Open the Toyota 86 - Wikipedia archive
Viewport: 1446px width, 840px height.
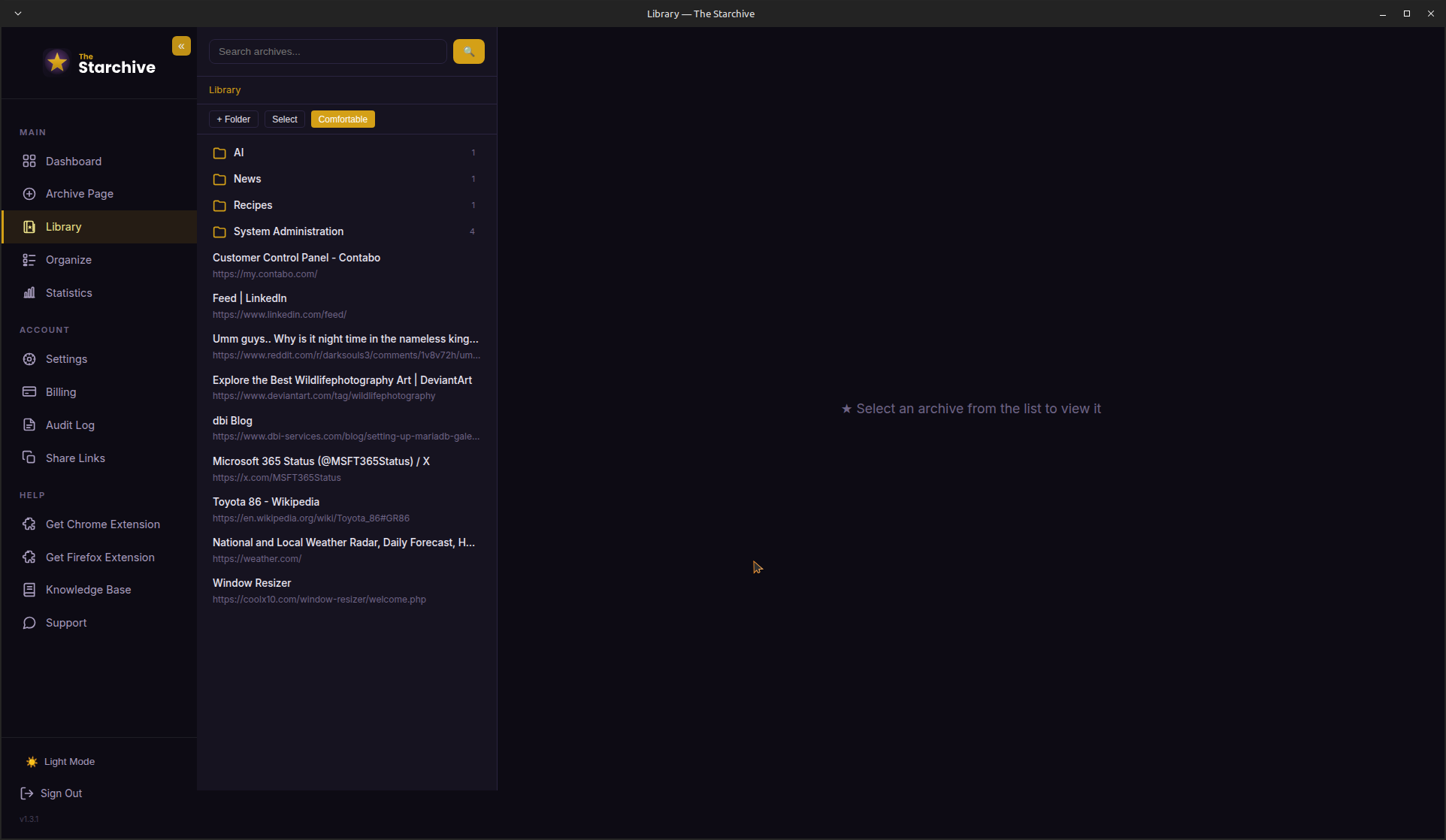pos(346,509)
